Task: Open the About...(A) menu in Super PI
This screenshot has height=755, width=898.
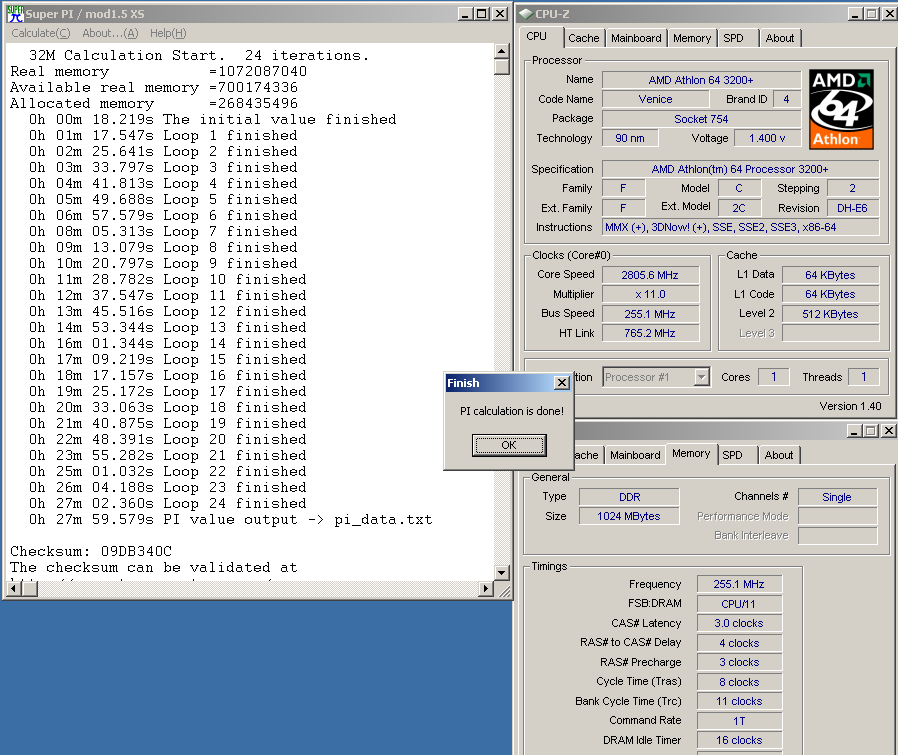Action: [110, 33]
